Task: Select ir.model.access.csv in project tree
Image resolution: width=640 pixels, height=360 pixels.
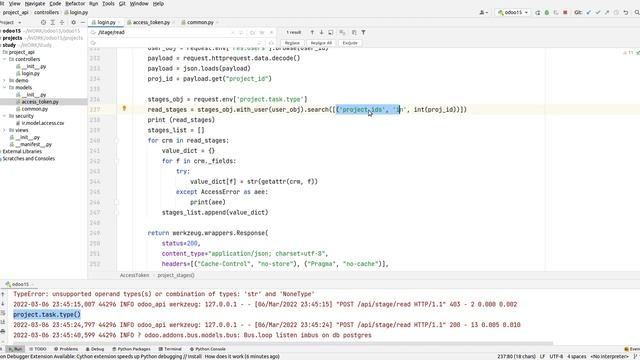Action: (42, 123)
